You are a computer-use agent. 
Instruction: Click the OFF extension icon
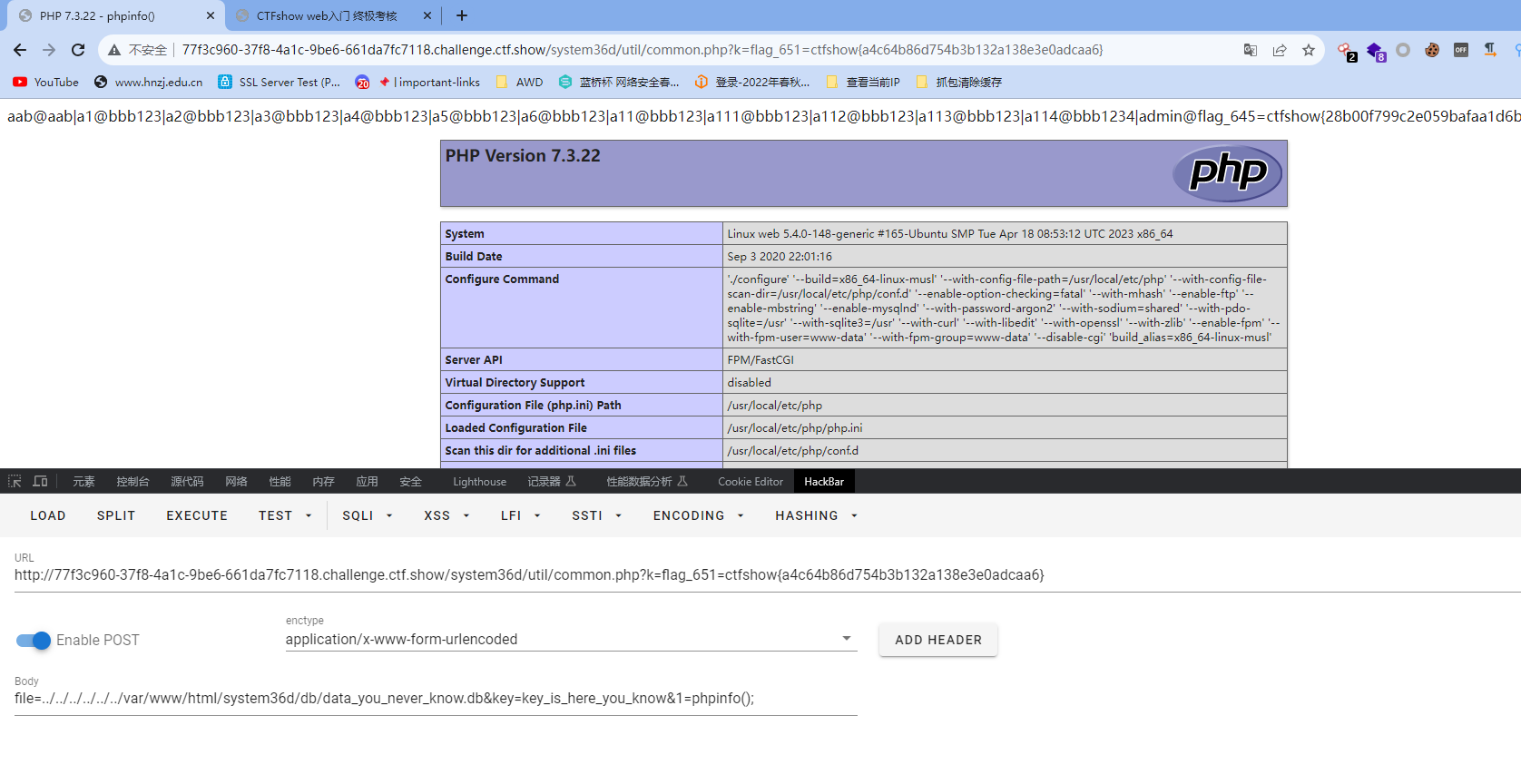click(x=1461, y=50)
